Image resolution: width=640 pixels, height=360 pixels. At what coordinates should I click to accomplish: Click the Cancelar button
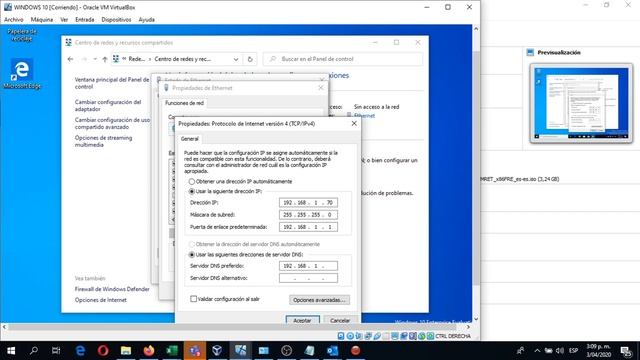point(340,320)
